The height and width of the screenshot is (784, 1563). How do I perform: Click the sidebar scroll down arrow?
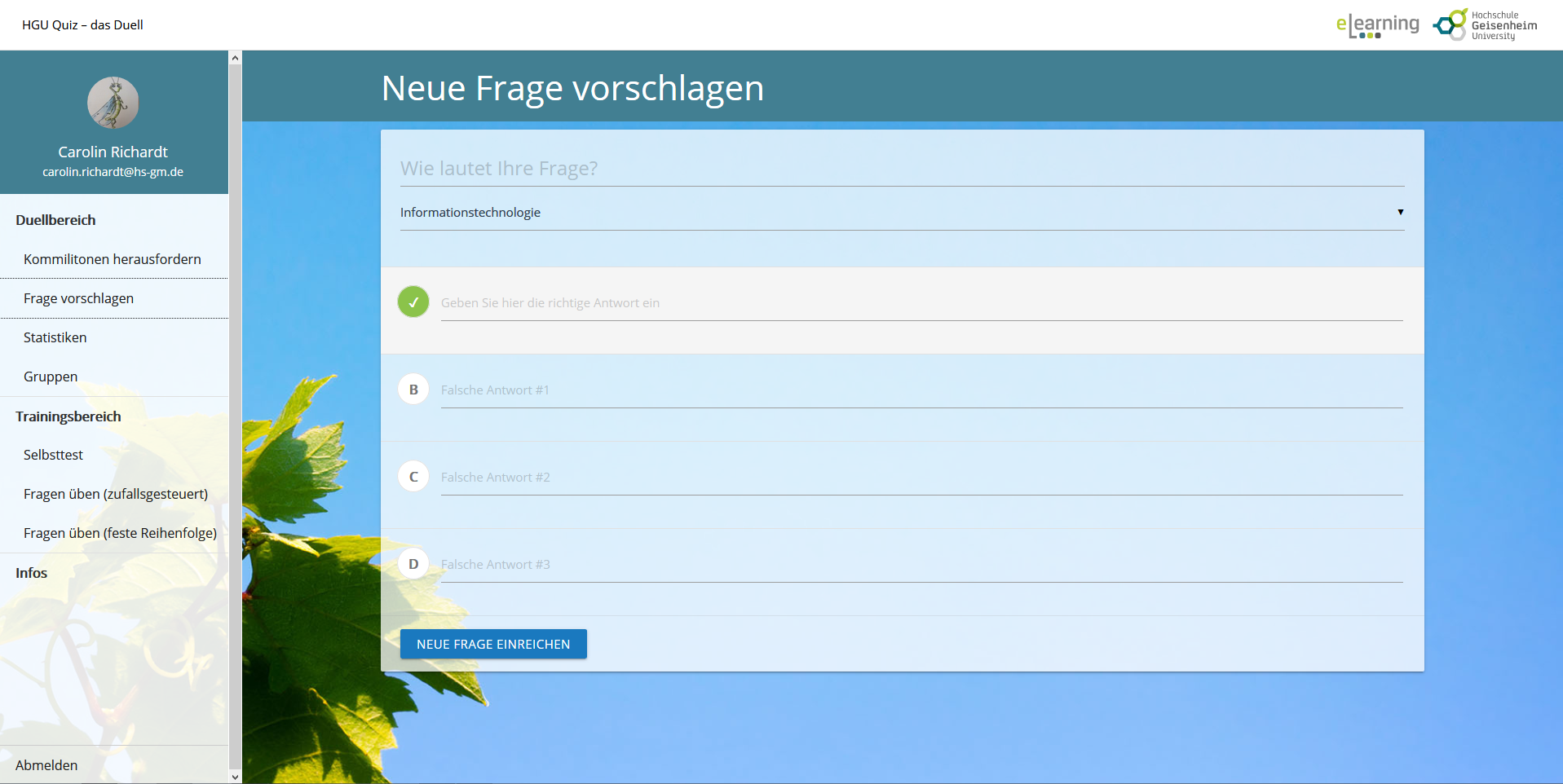pos(236,777)
